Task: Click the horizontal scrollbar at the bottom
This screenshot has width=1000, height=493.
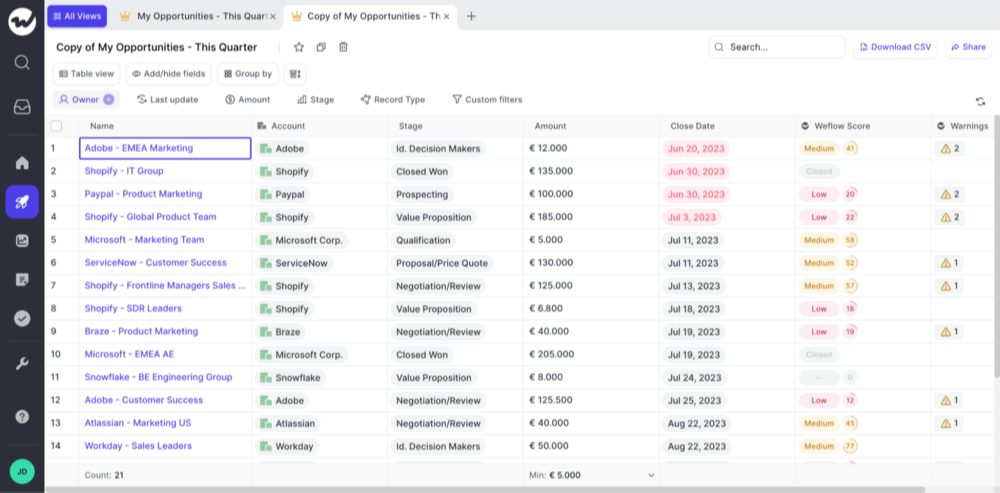Action: tap(483, 490)
